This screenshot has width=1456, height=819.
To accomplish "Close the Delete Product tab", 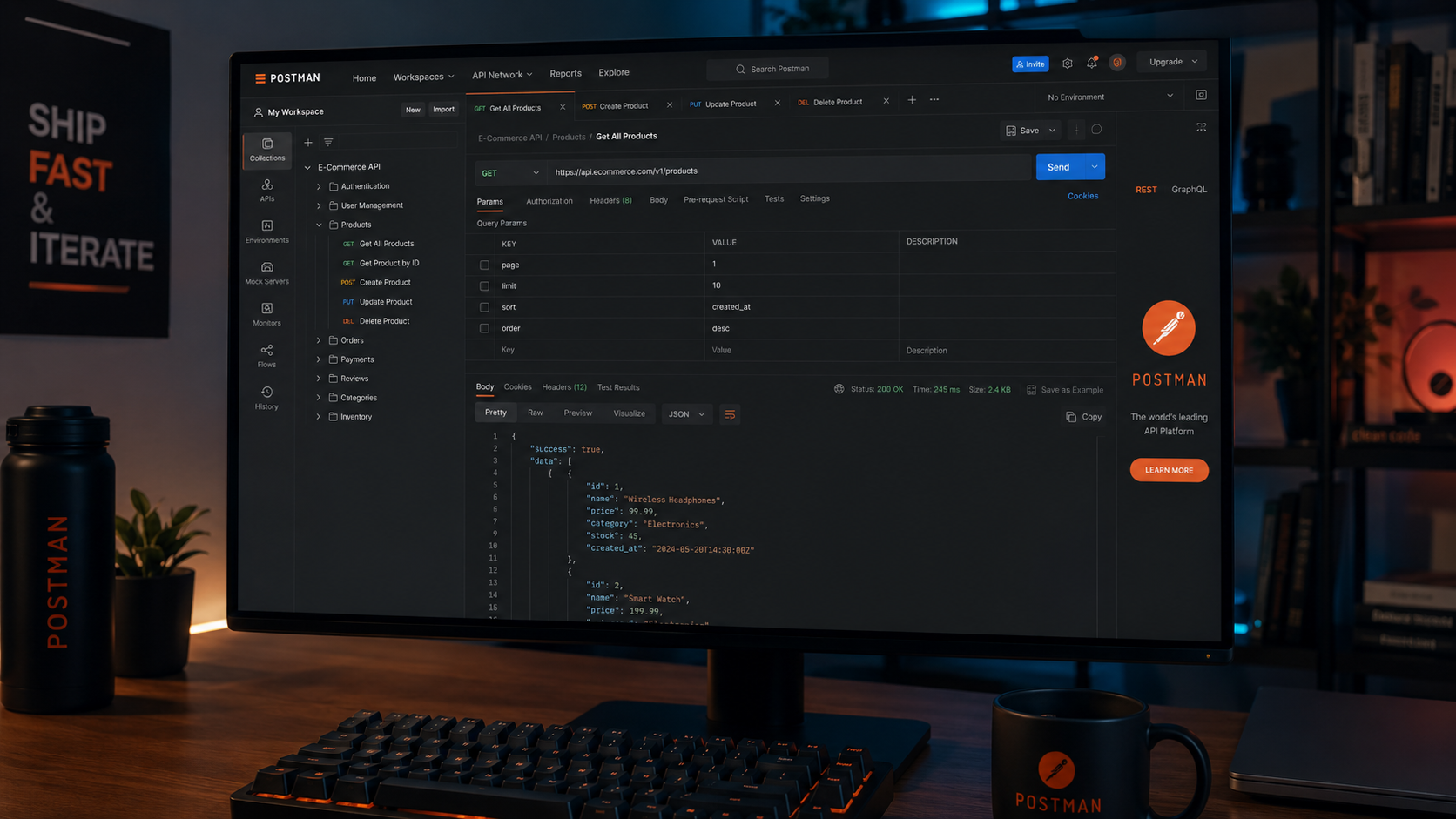I will coord(886,101).
